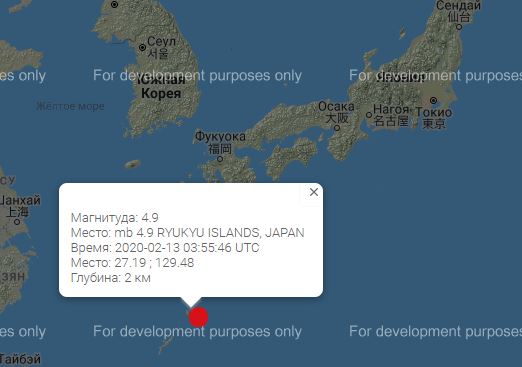Click the Osaka city dot marker
The height and width of the screenshot is (367, 522).
[337, 128]
